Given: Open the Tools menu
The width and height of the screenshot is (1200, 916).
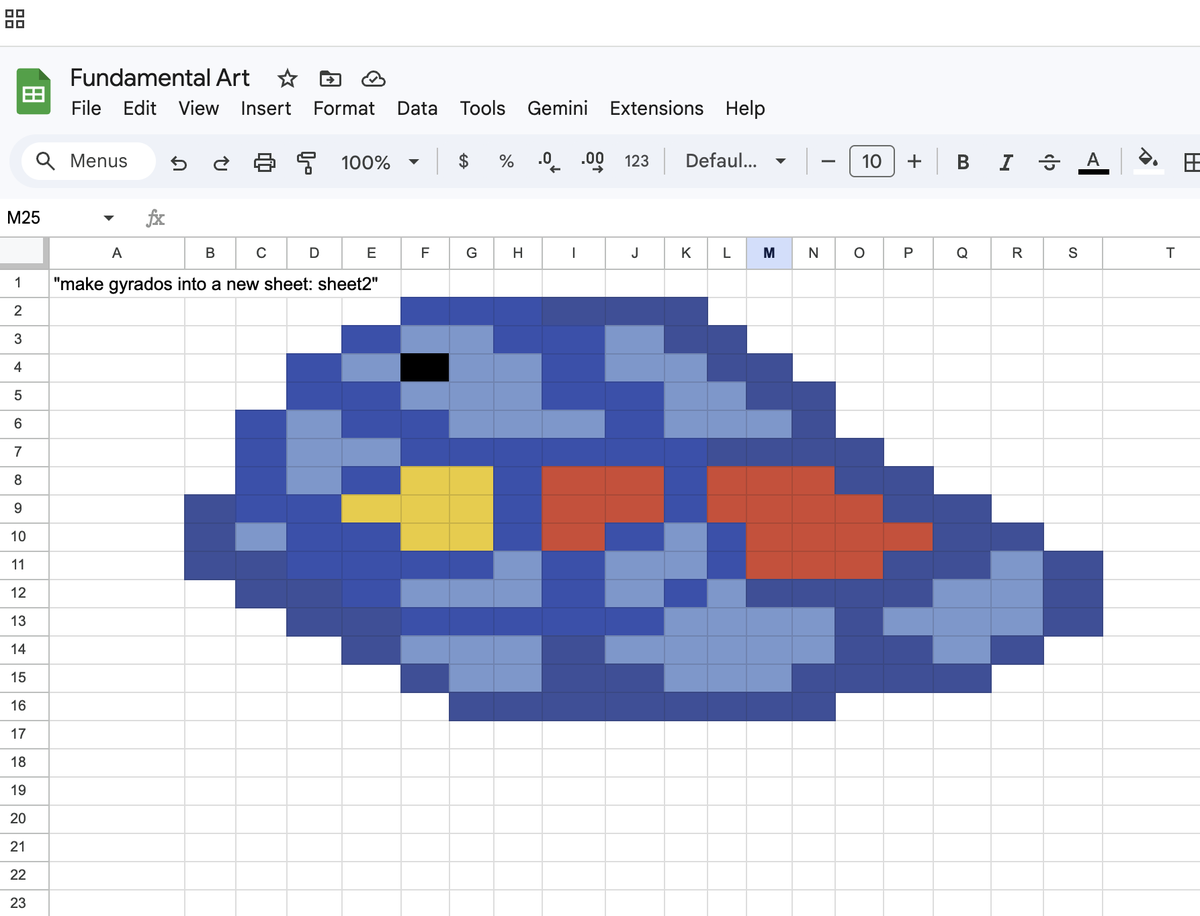Looking at the screenshot, I should coord(482,108).
